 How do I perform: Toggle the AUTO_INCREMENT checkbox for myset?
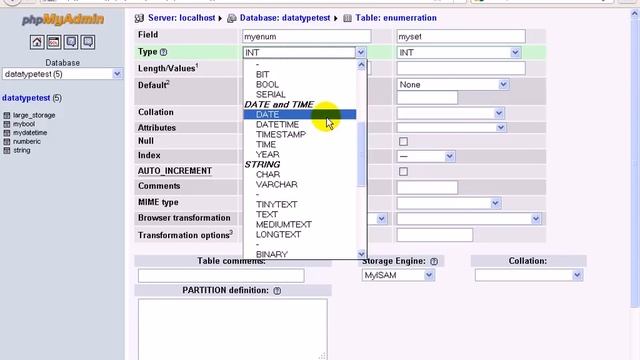point(403,171)
